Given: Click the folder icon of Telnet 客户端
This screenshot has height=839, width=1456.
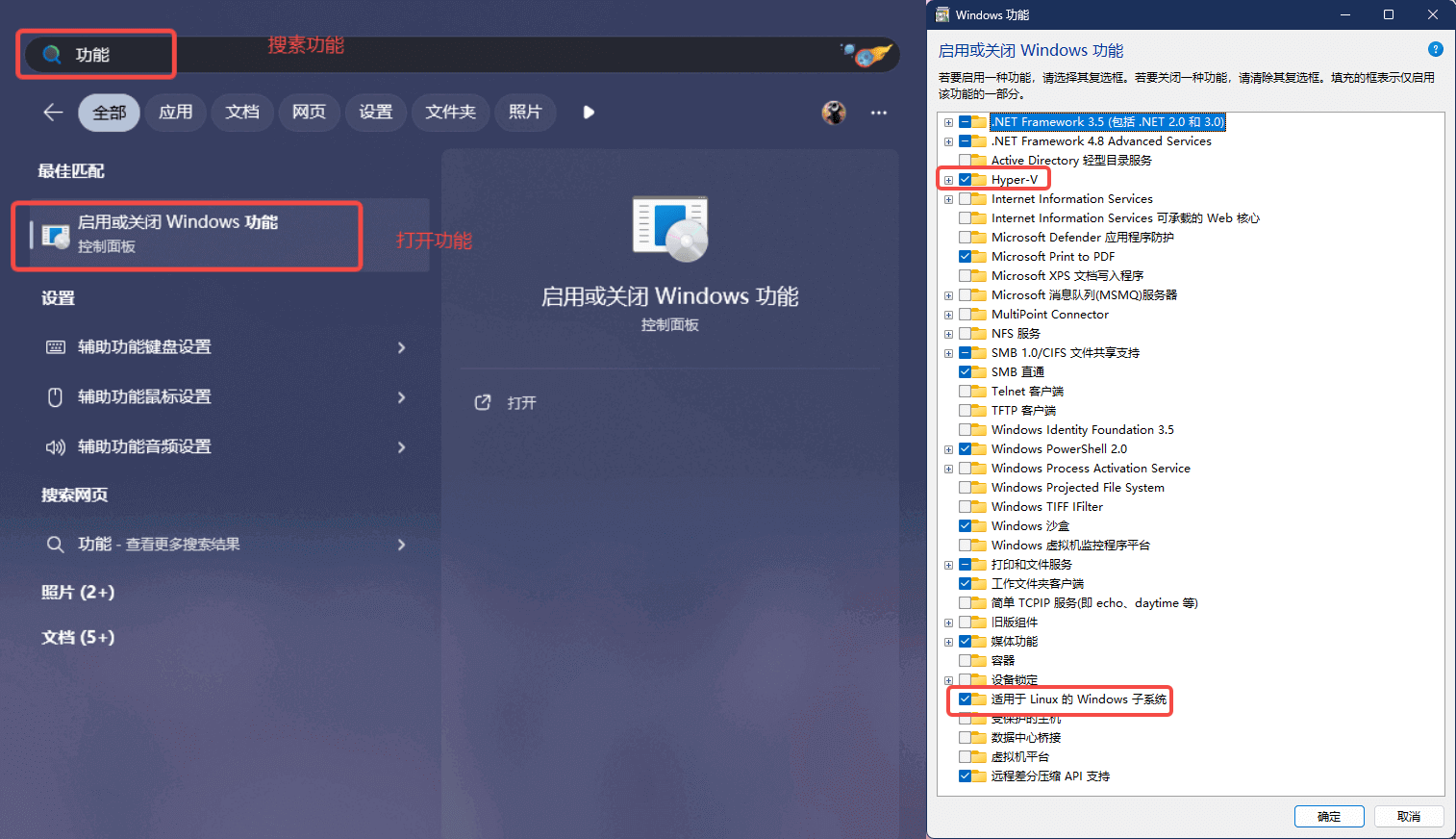Looking at the screenshot, I should [980, 392].
